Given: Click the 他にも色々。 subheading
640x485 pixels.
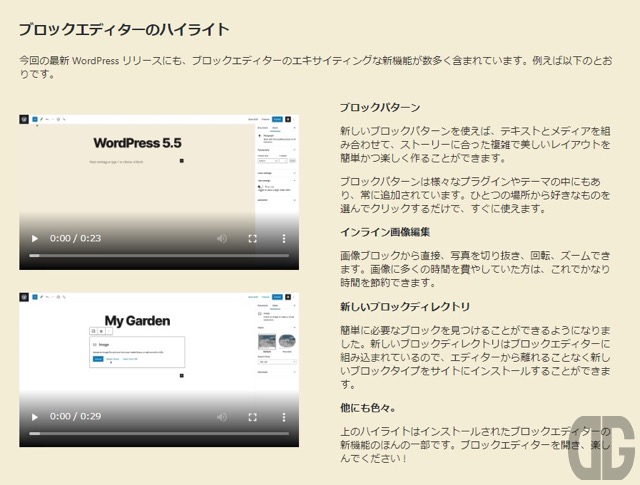Looking at the screenshot, I should click(x=368, y=408).
